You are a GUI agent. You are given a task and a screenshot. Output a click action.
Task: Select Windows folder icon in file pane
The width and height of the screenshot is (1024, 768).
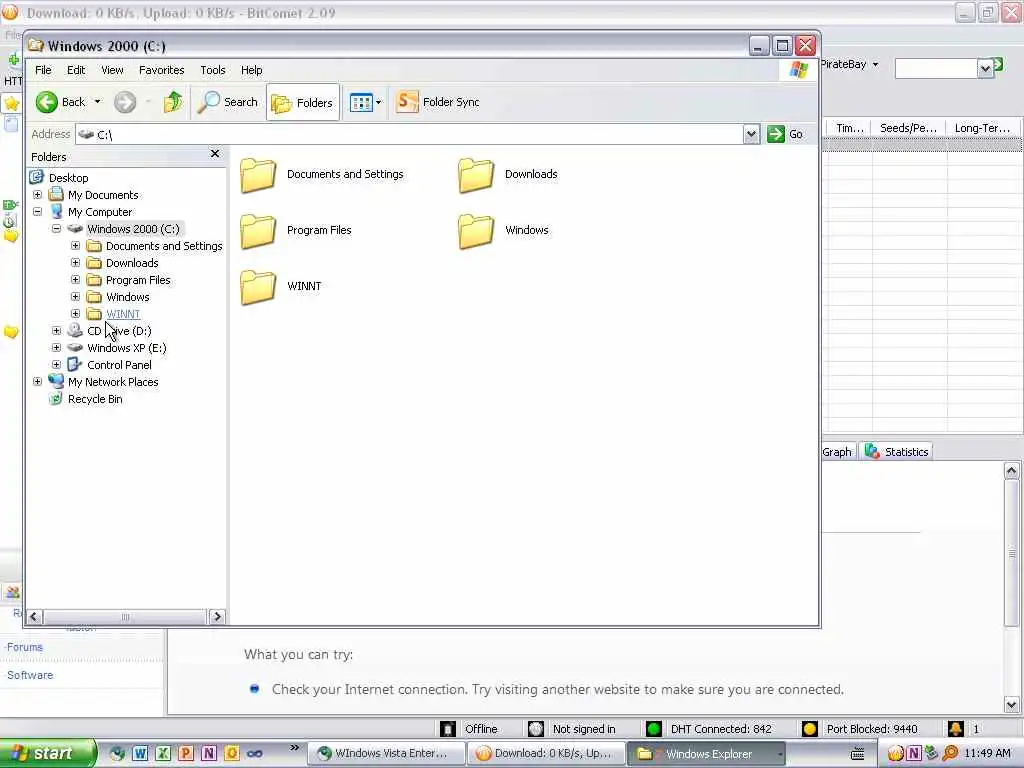tap(476, 231)
